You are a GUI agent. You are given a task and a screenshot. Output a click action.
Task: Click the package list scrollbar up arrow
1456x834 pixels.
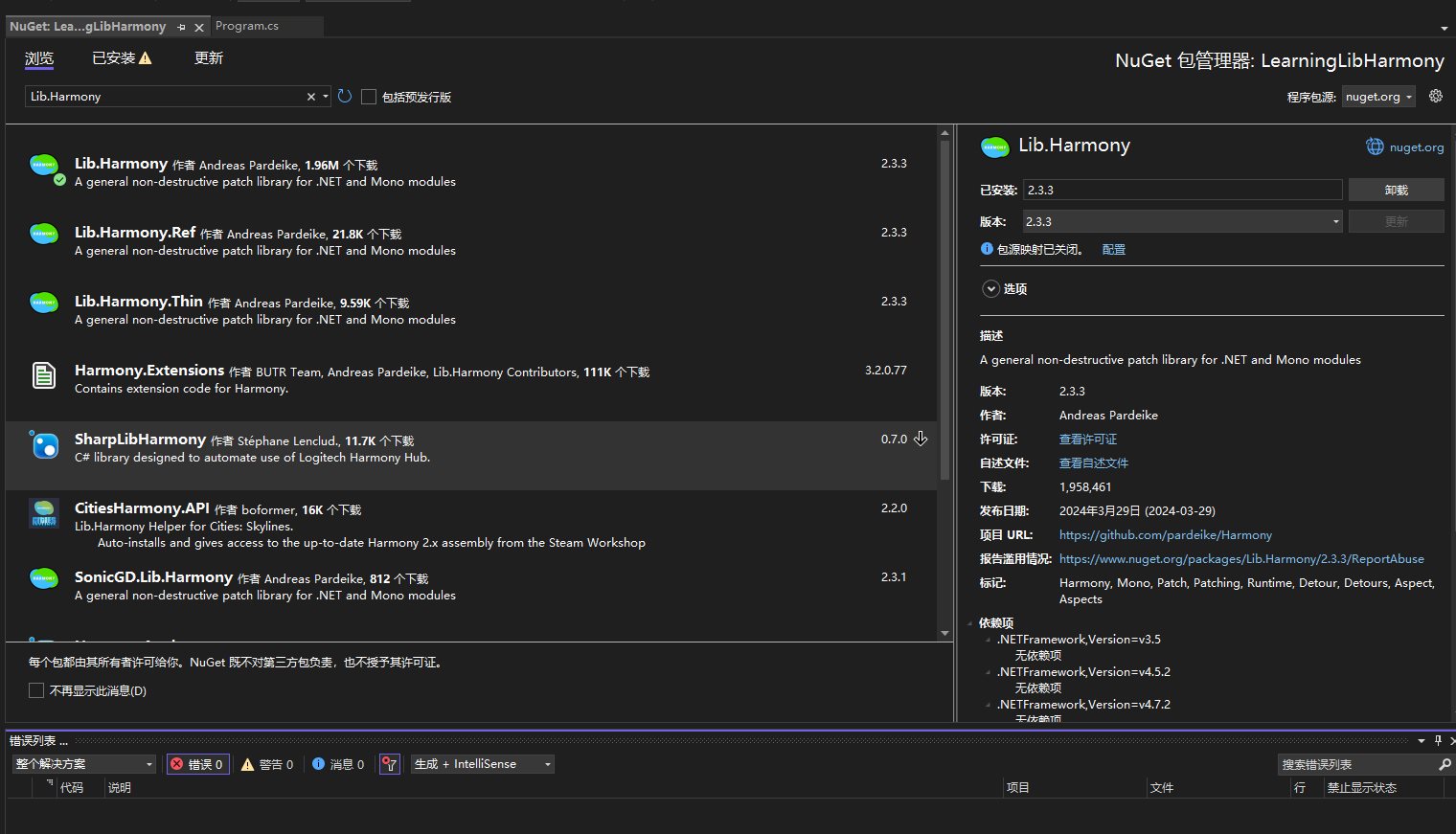[x=944, y=133]
